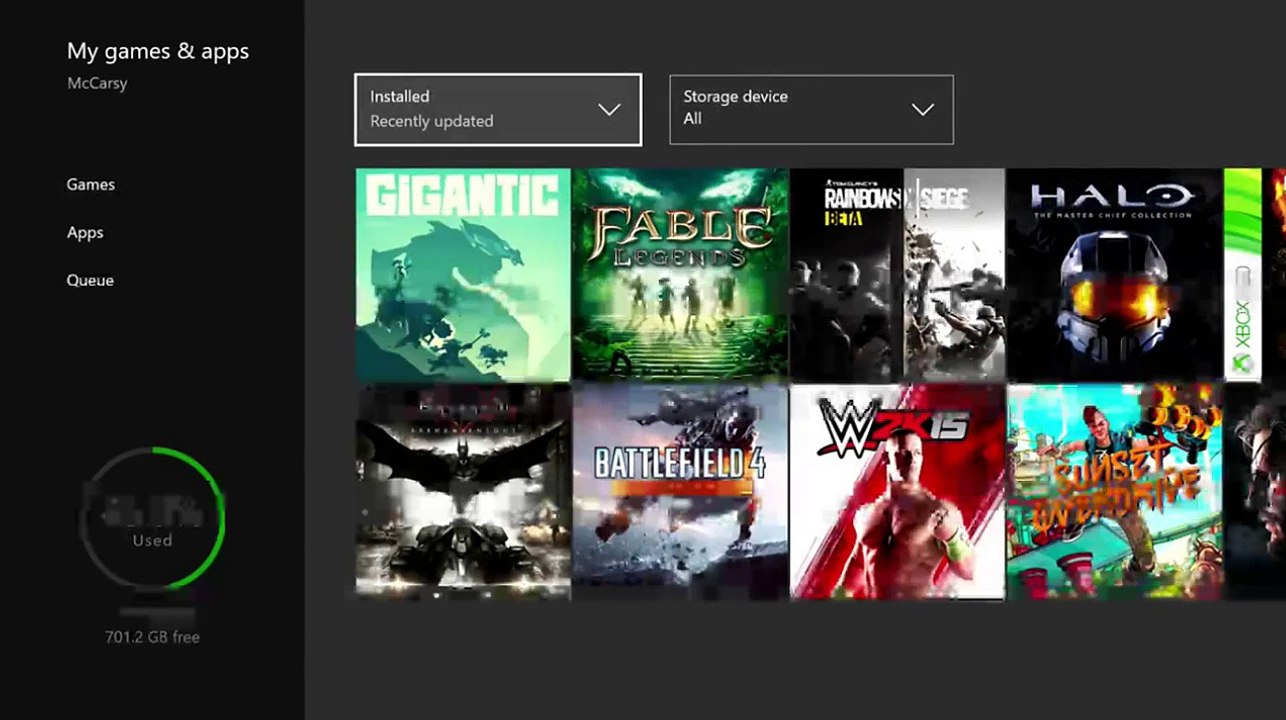Open the Sunset Overdrive tile
Viewport: 1286px width, 720px height.
click(1114, 492)
